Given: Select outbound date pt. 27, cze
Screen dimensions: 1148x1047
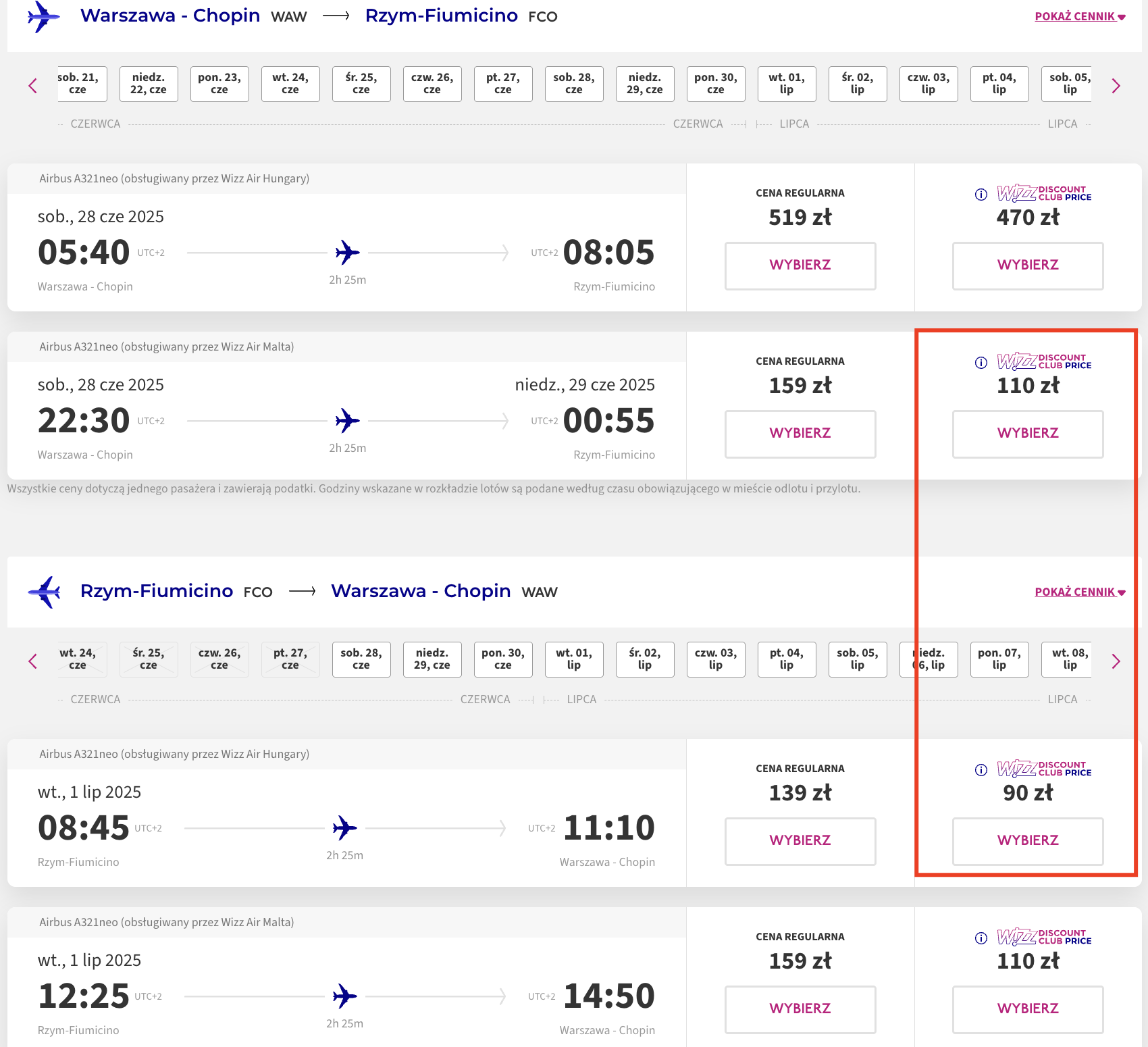Looking at the screenshot, I should click(x=502, y=84).
